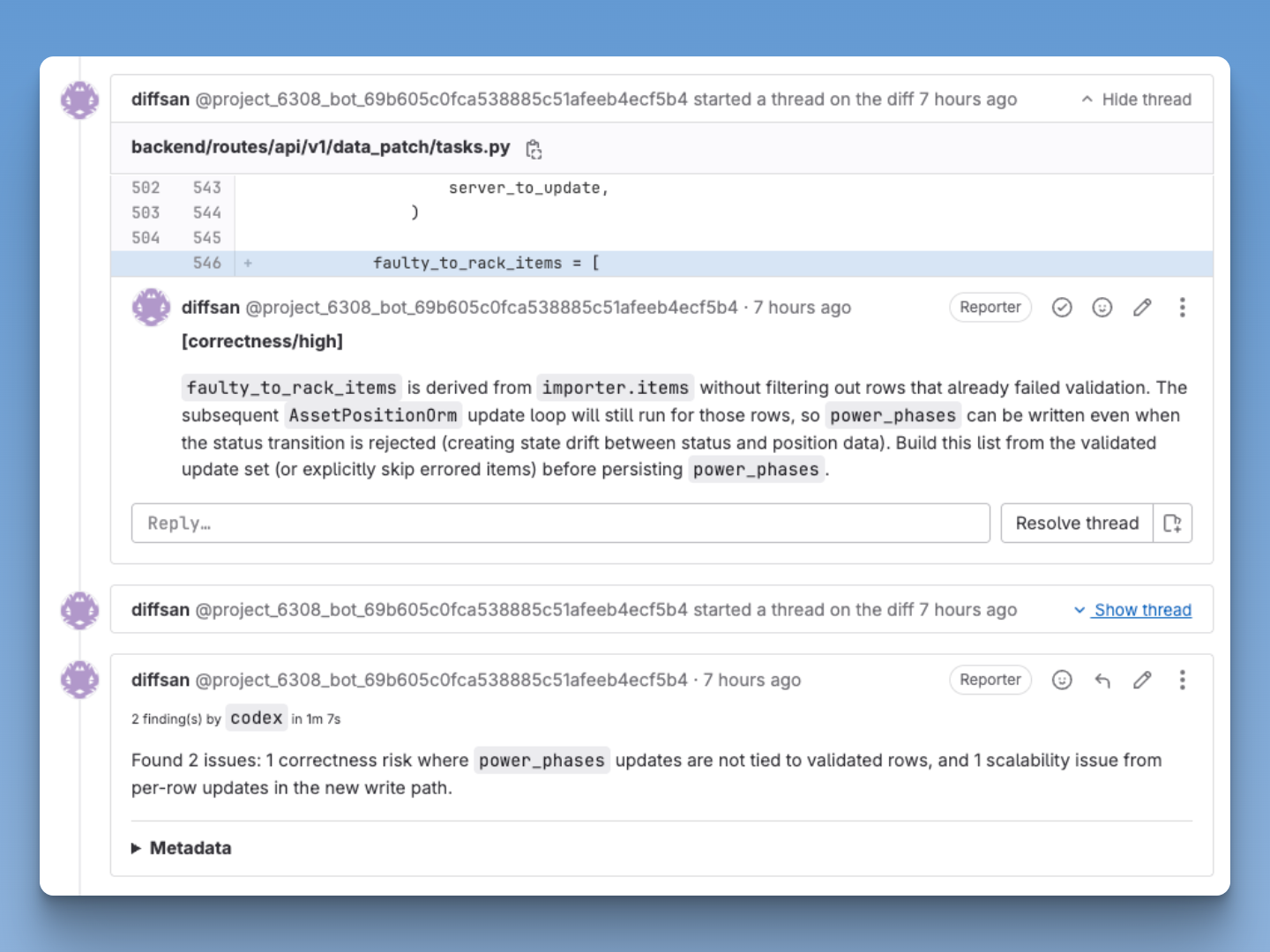Open backend/routes/api/v1/data_patch/tasks.py
The image size is (1270, 952).
(319, 147)
